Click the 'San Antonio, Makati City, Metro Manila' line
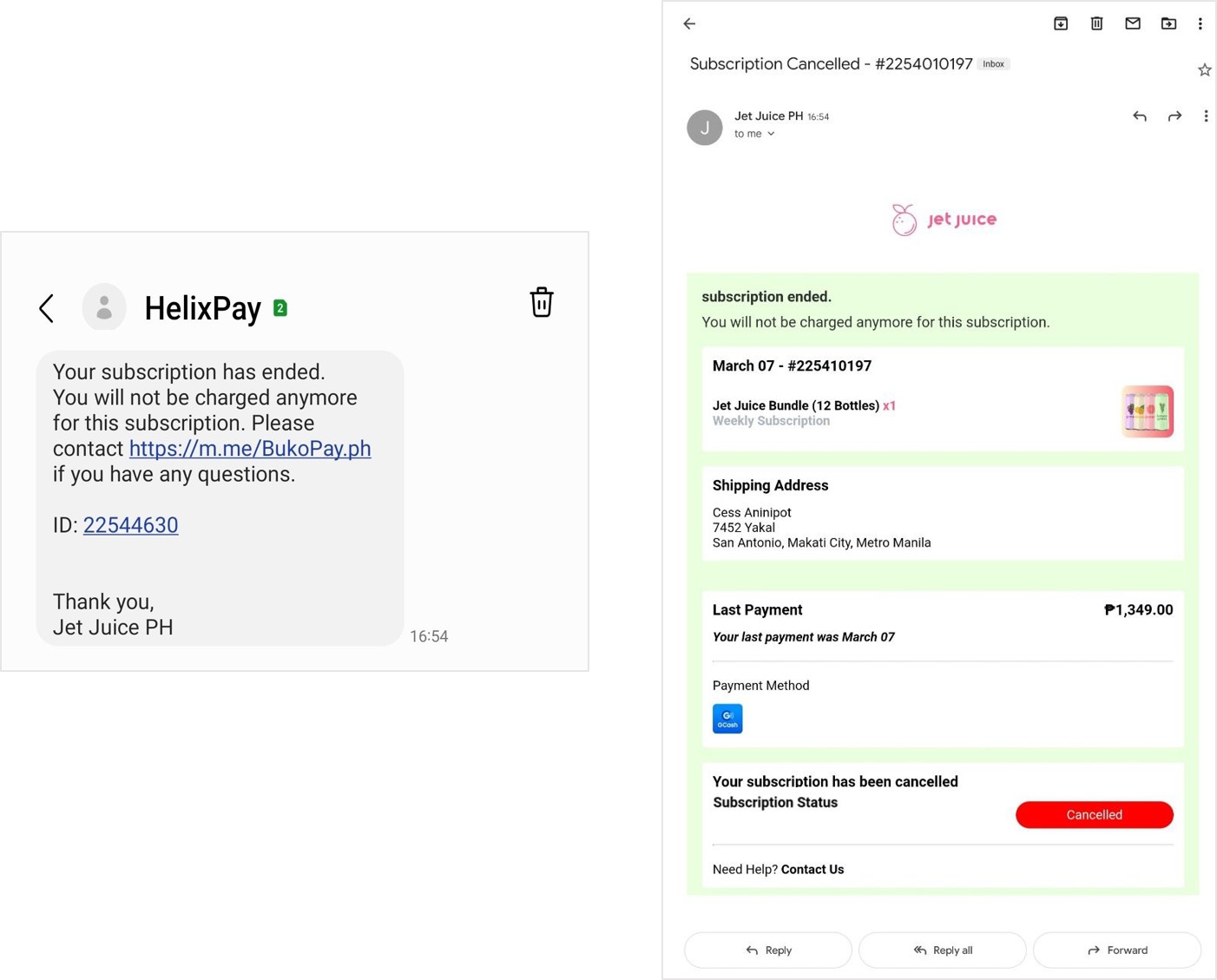Image resolution: width=1217 pixels, height=980 pixels. click(x=821, y=543)
